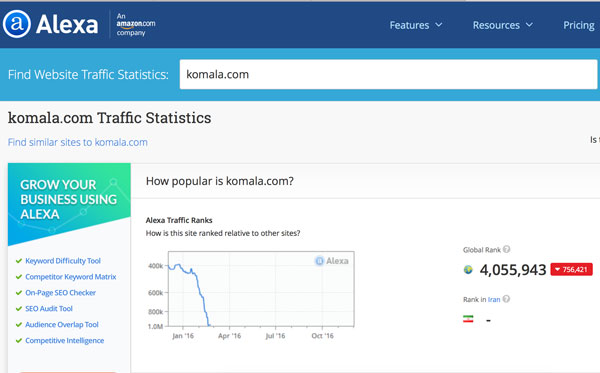This screenshot has width=600, height=373.
Task: Expand the Features dropdown menu
Action: (x=416, y=25)
